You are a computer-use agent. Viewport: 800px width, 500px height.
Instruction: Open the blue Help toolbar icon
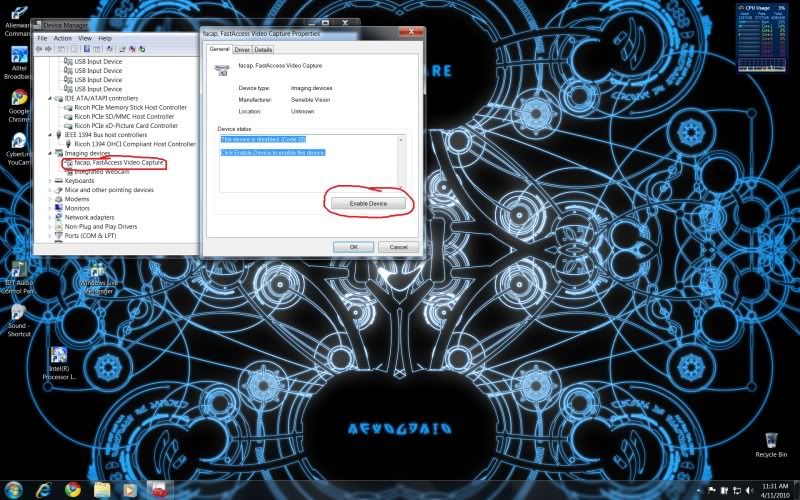87,49
